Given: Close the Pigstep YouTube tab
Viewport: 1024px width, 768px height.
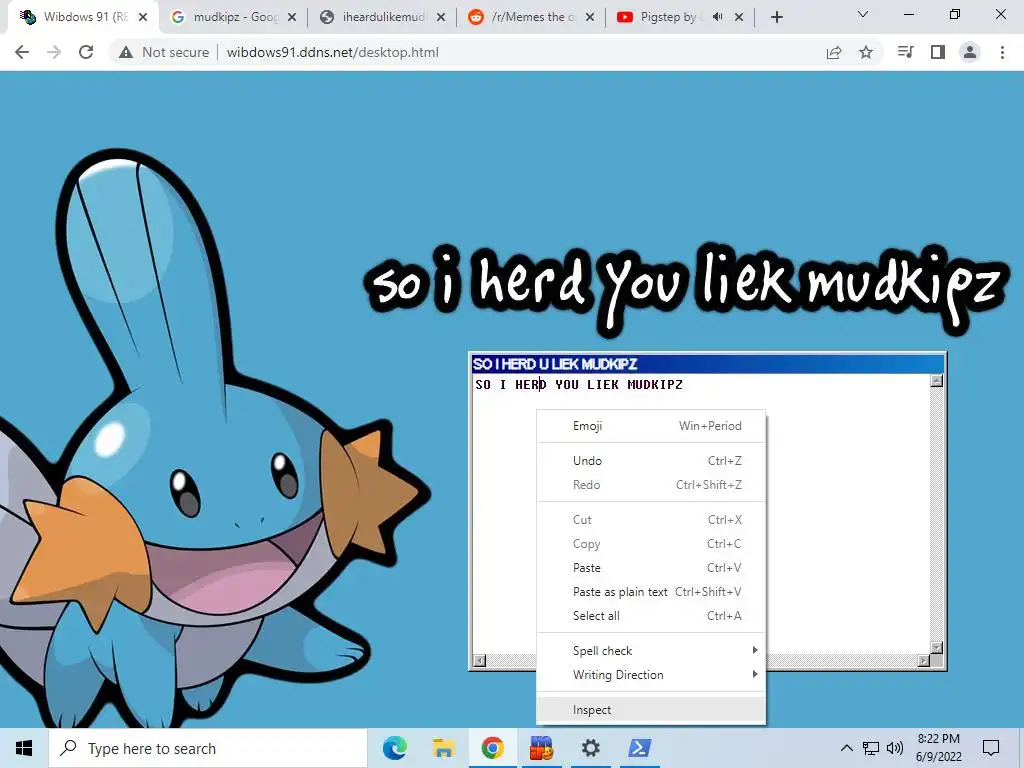Looking at the screenshot, I should [x=739, y=17].
